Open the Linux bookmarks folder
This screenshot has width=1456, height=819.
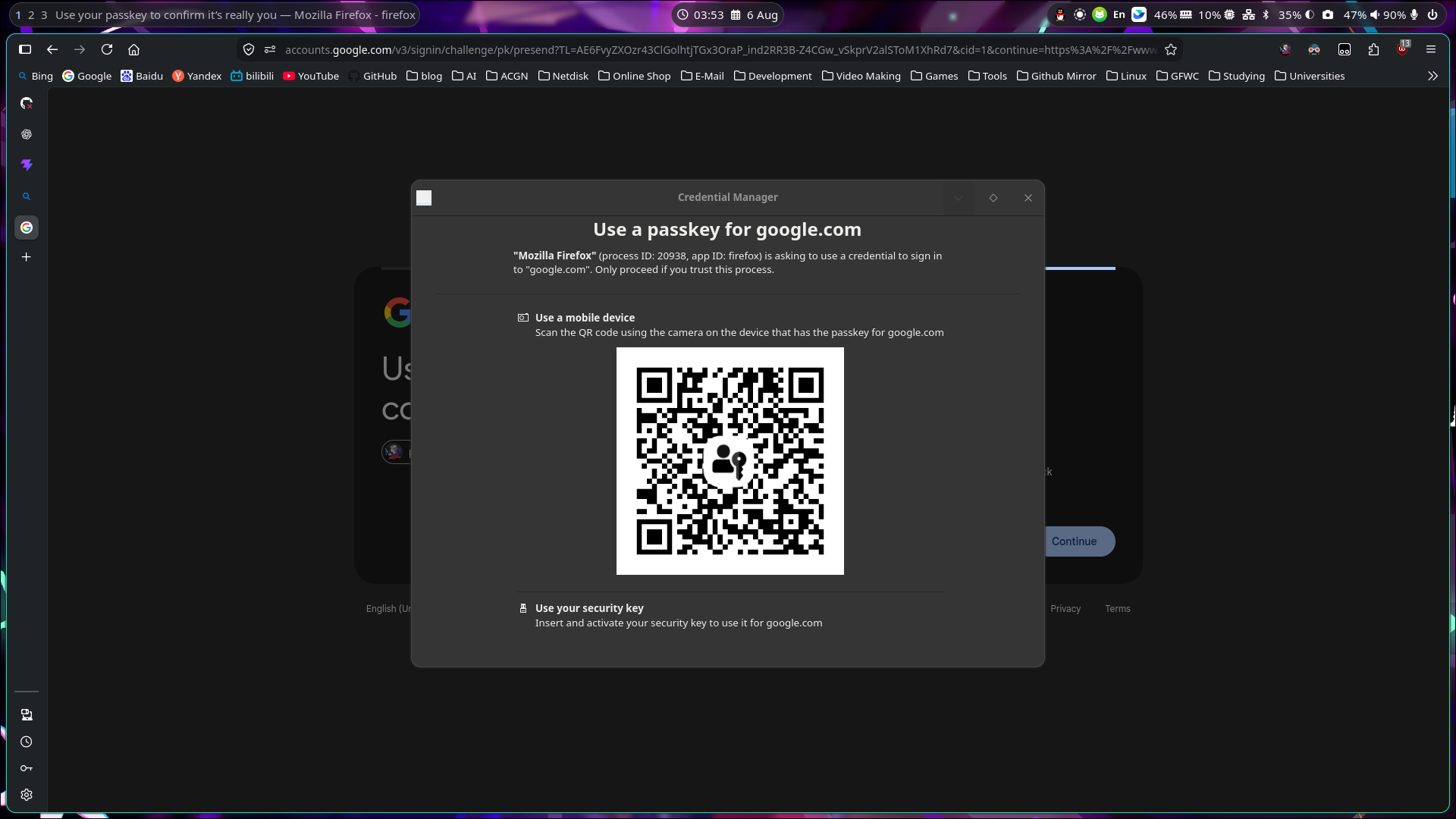click(1125, 76)
